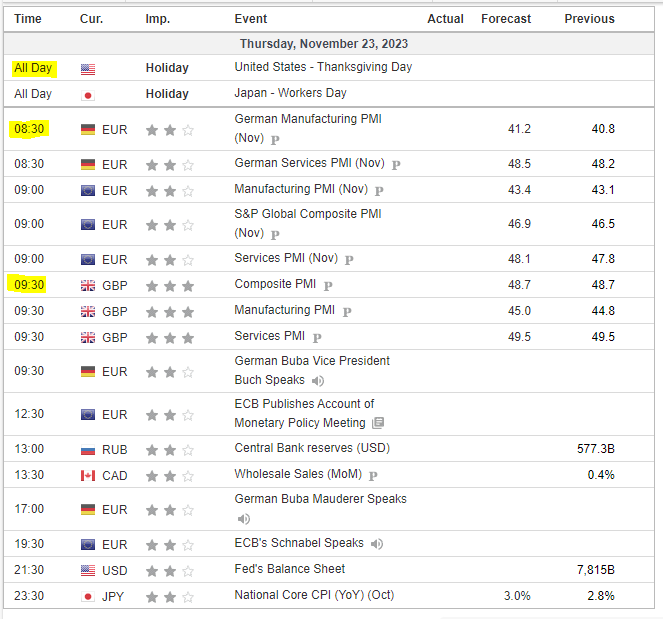
Task: Click the preliminary P icon under German Manufacturing PMI
Action: [x=275, y=139]
